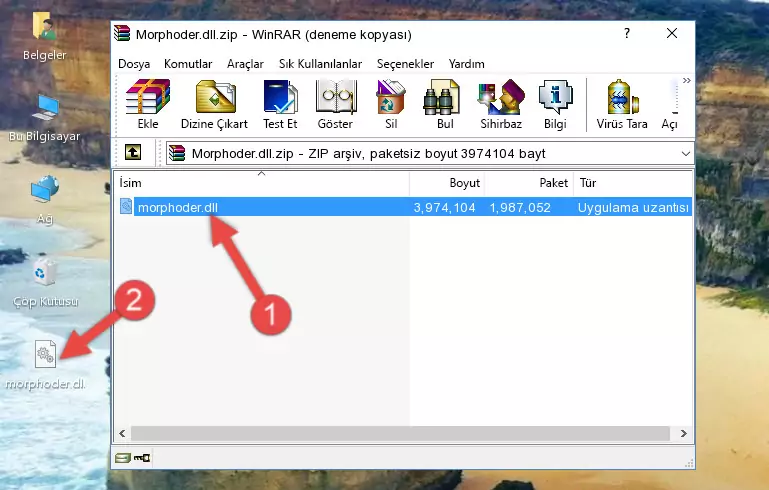Open the Bul find icon

coord(445,104)
